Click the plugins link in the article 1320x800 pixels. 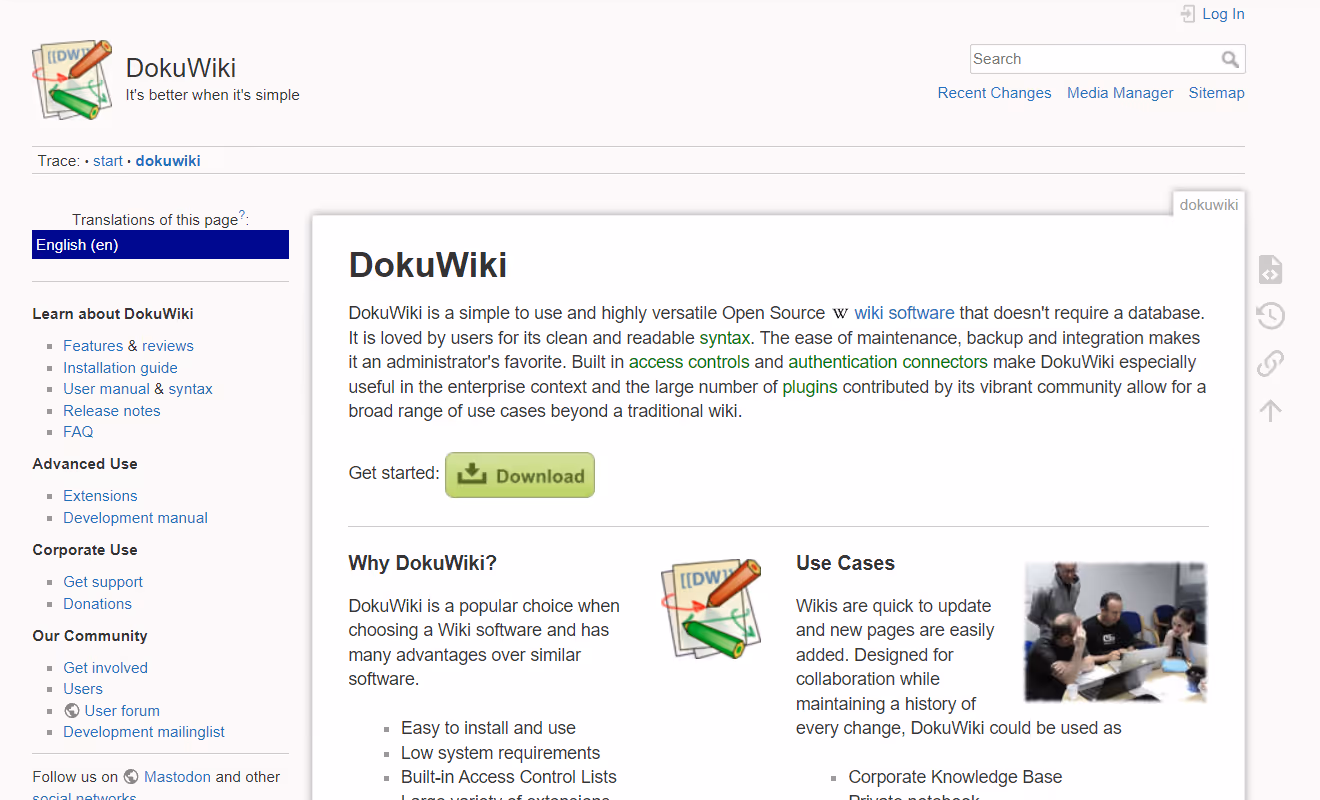click(x=810, y=387)
